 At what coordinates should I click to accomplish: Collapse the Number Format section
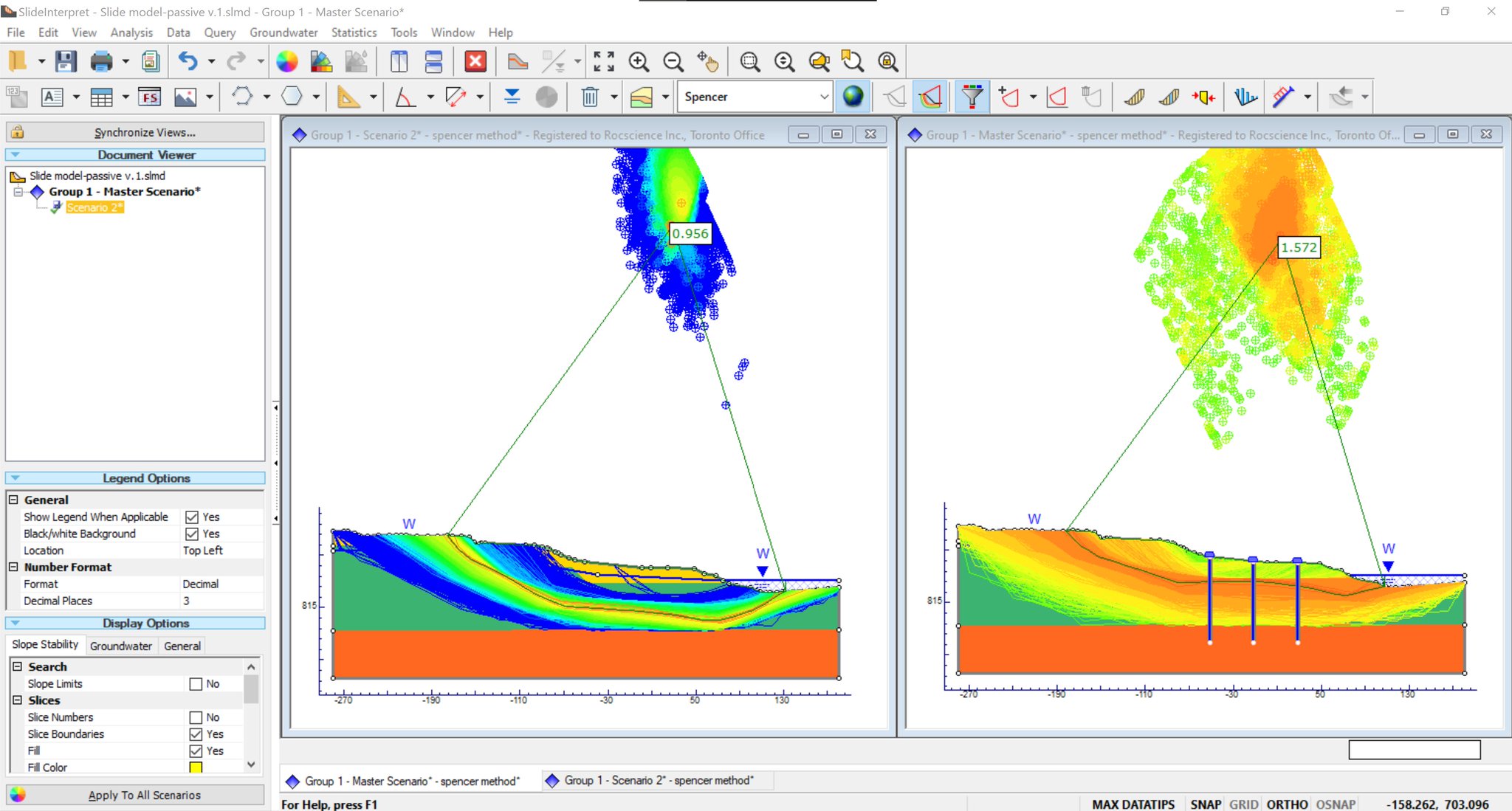(x=13, y=567)
